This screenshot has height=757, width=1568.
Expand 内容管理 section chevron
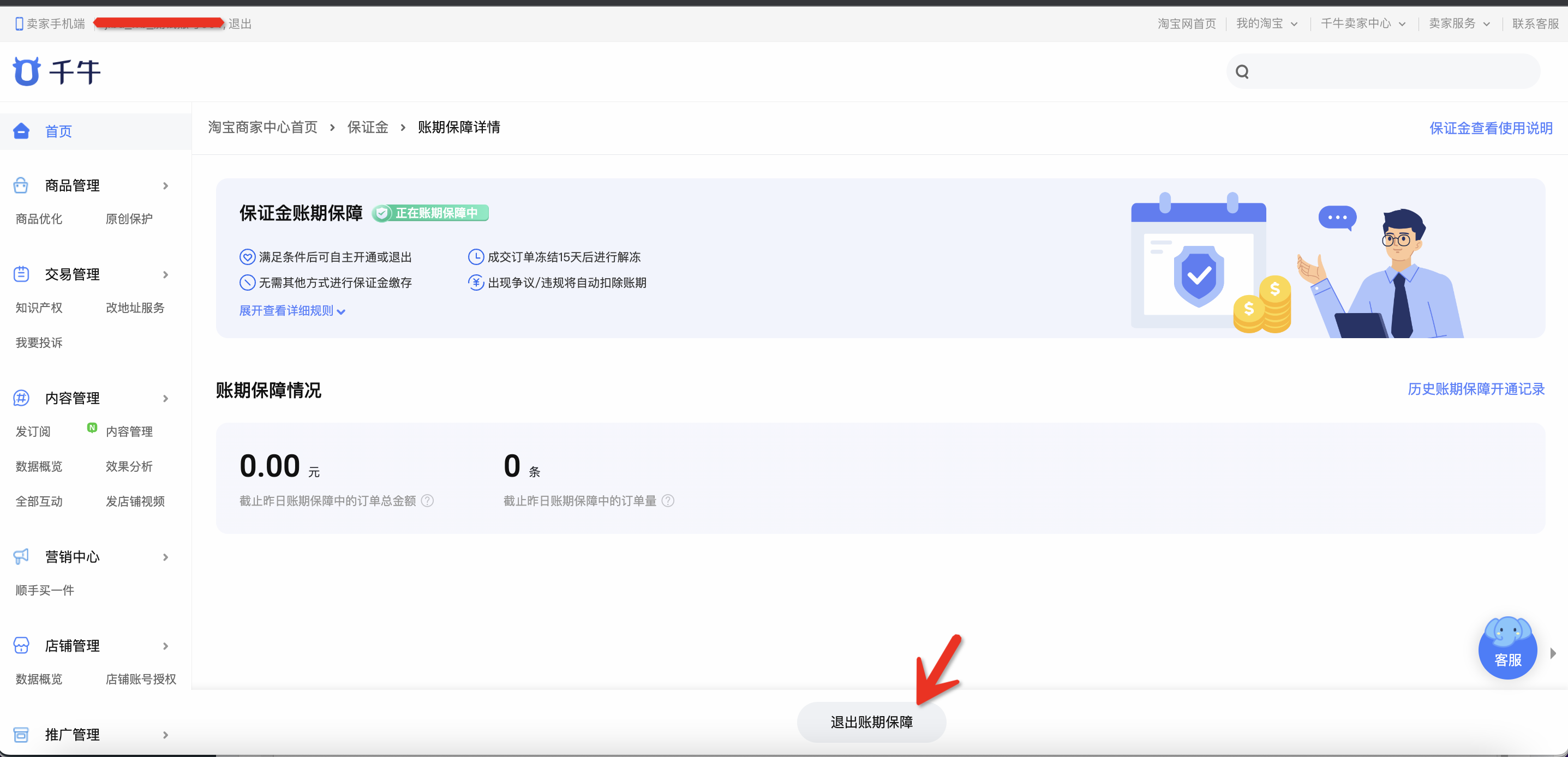point(165,399)
